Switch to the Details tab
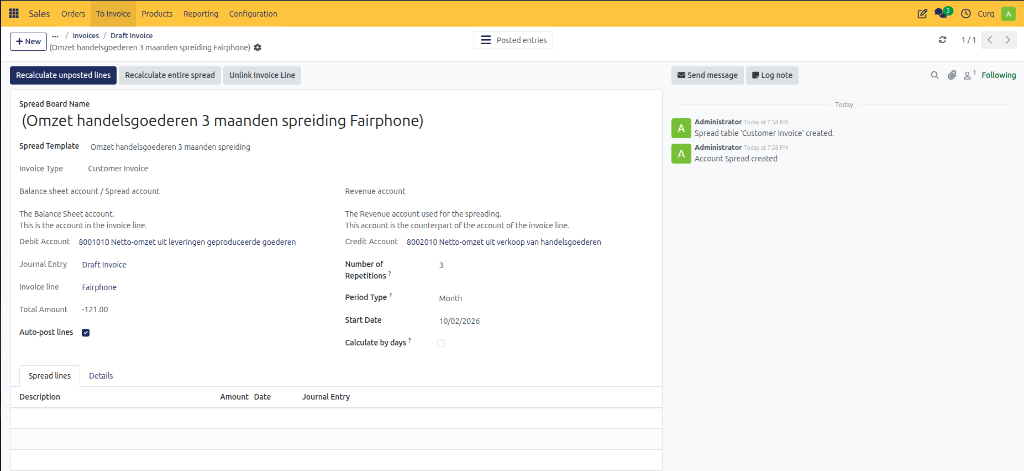The height and width of the screenshot is (471, 1024). [x=101, y=376]
